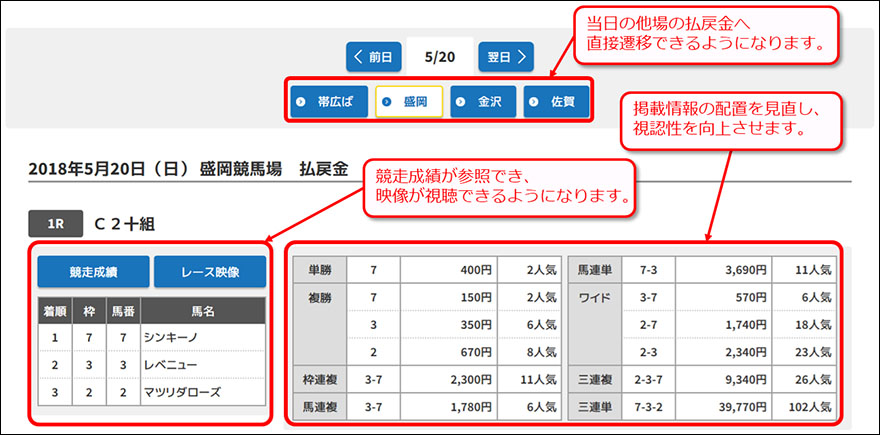Open the 競走成績 race results
The height and width of the screenshot is (435, 880).
click(x=93, y=272)
